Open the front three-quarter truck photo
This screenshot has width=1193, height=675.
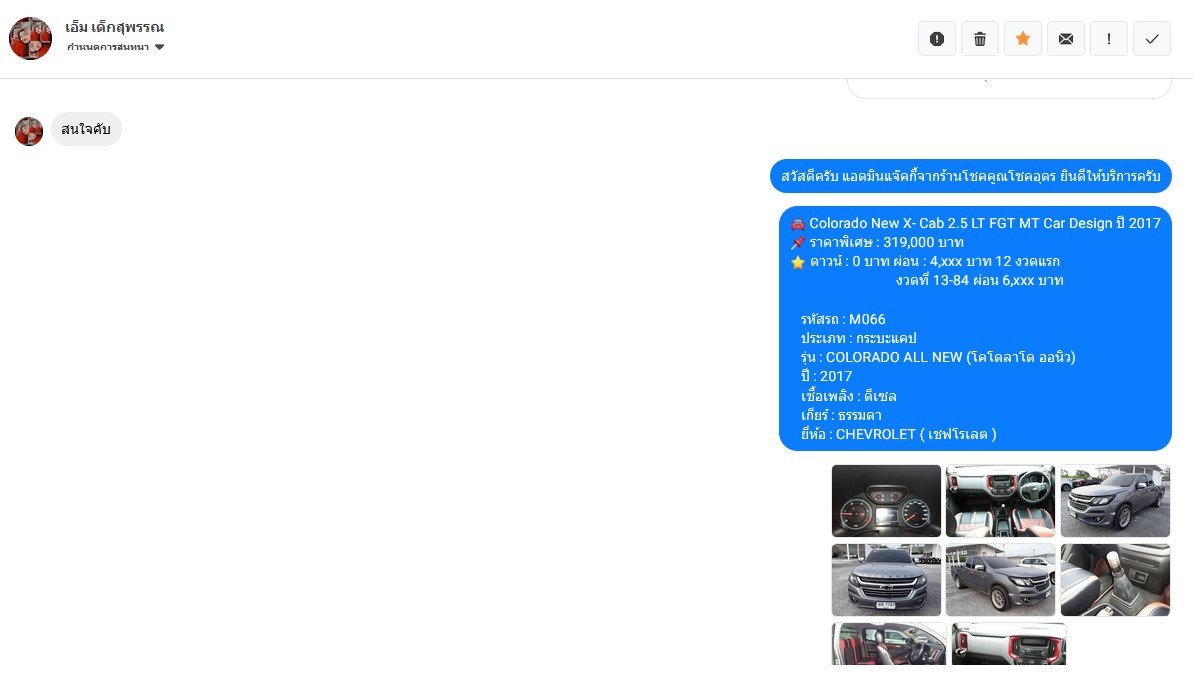(1001, 580)
